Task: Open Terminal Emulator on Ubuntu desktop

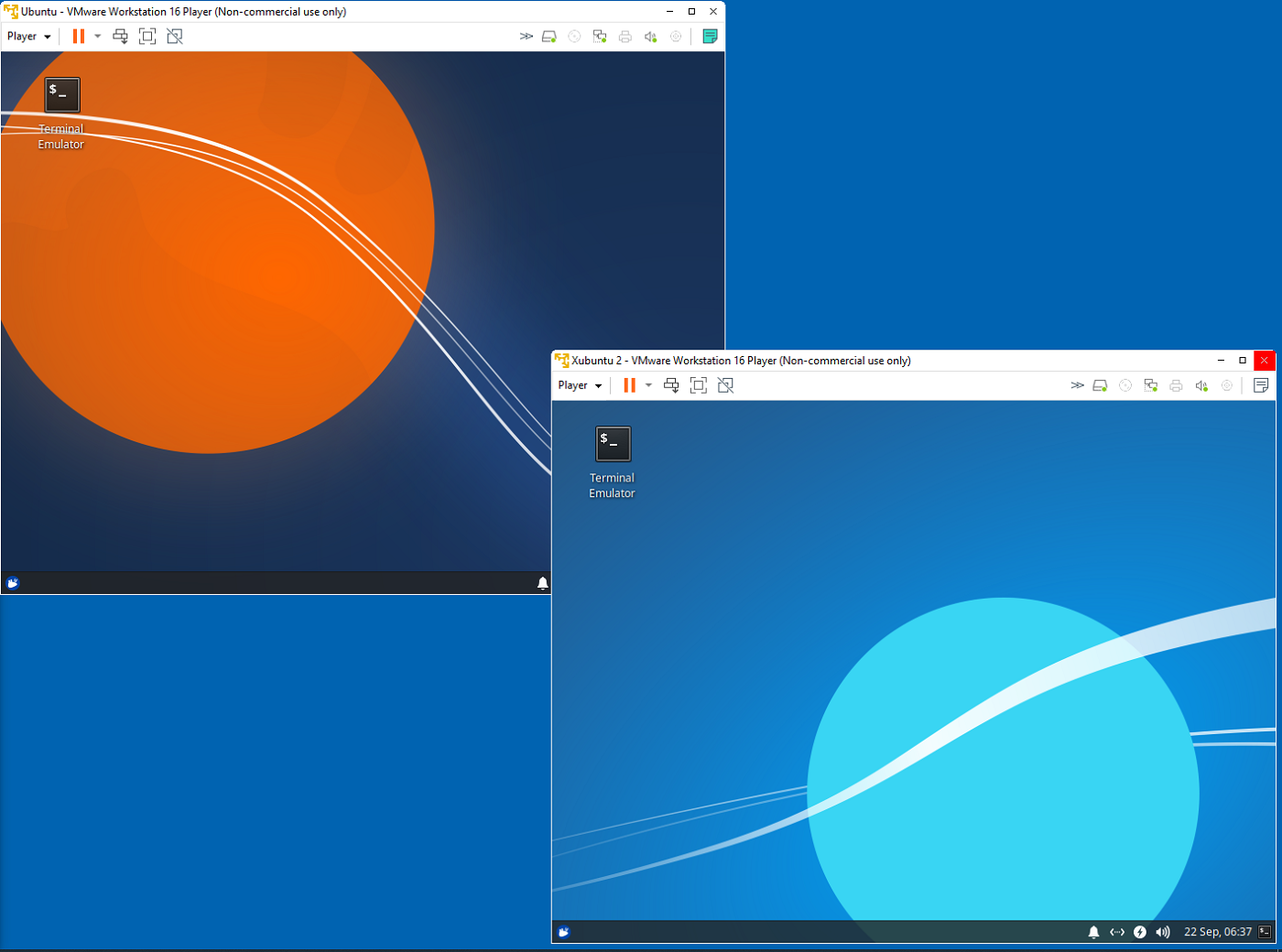Action: (62, 95)
